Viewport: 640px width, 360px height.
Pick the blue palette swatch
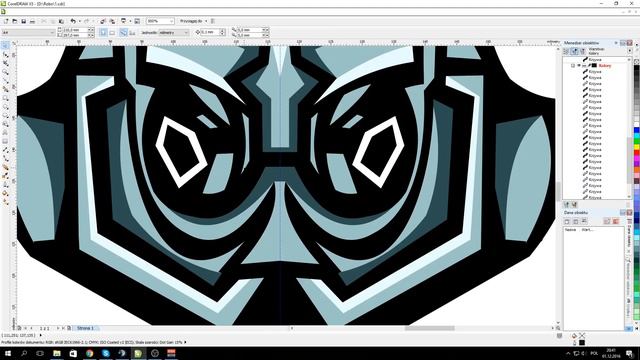(x=636, y=131)
